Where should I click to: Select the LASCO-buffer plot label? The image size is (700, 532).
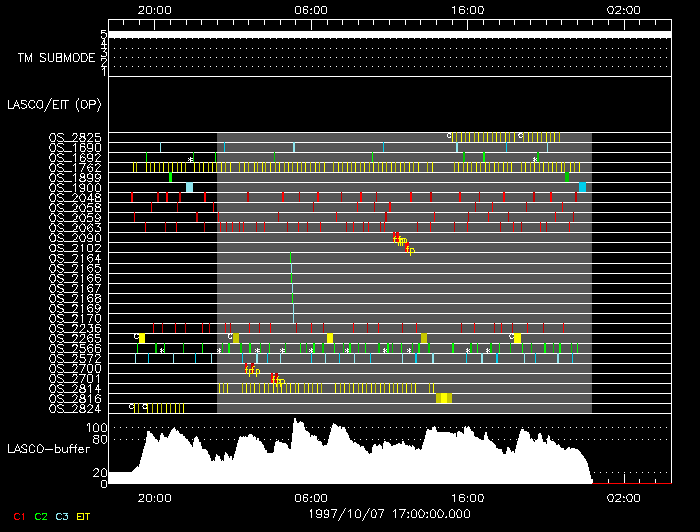pos(54,451)
